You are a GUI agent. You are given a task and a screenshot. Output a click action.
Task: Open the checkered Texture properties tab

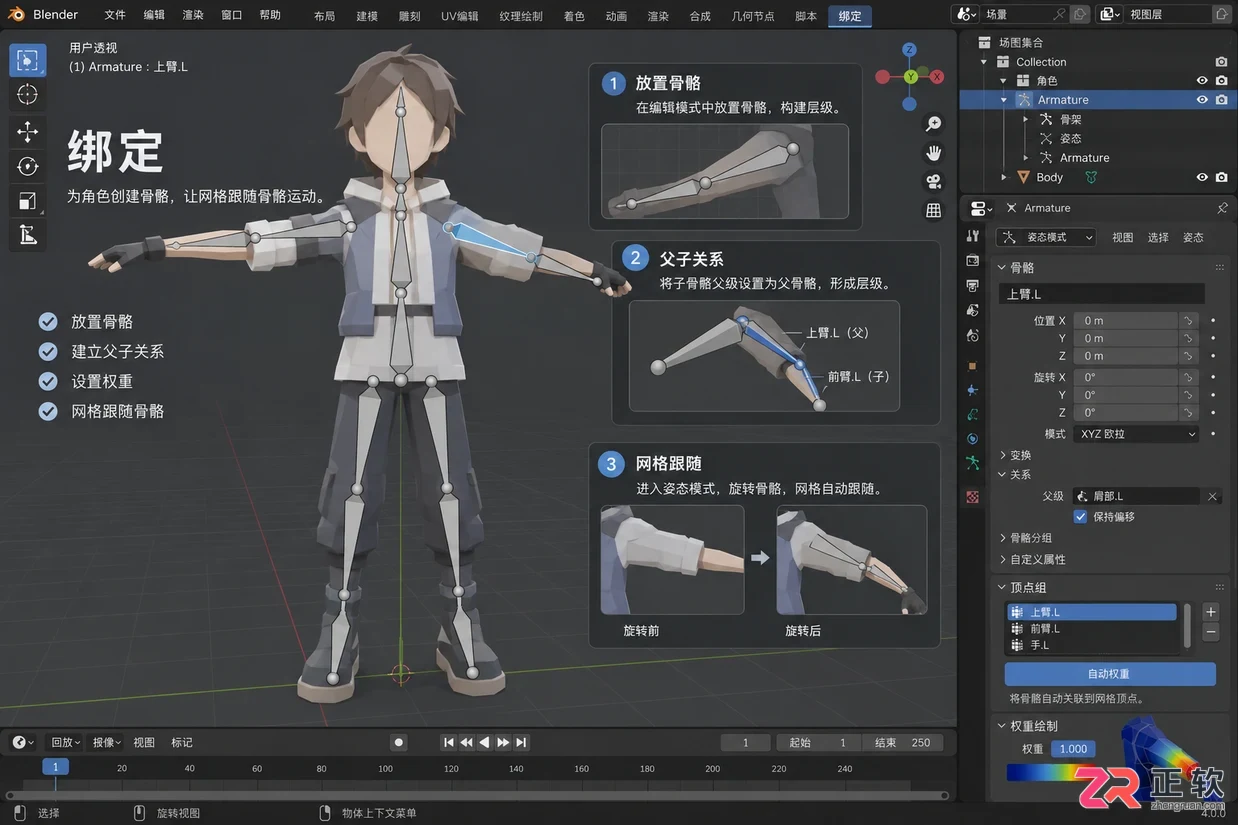pos(972,496)
